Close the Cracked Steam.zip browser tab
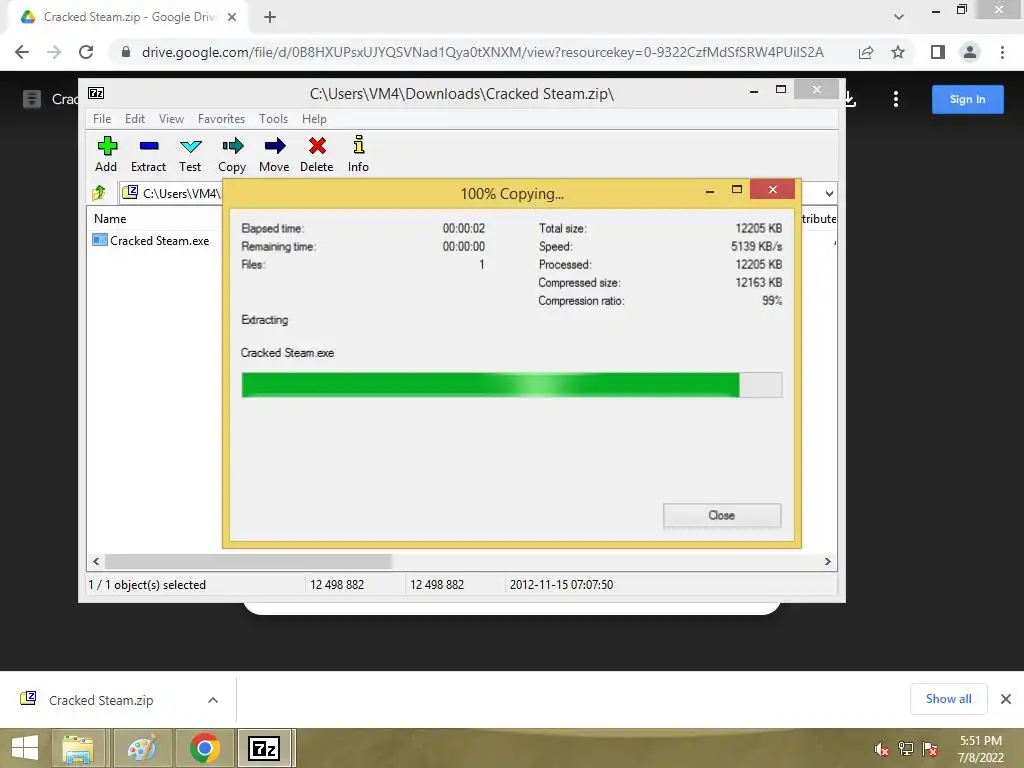This screenshot has height=768, width=1024. pos(232,17)
